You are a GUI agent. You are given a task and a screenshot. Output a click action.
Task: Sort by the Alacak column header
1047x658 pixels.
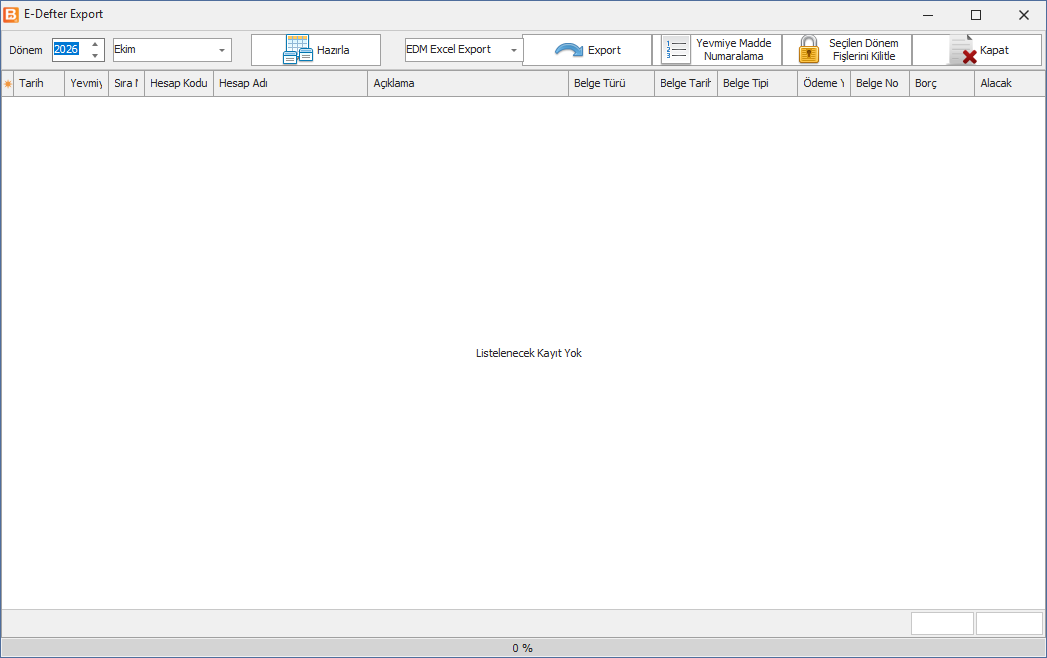(1010, 84)
